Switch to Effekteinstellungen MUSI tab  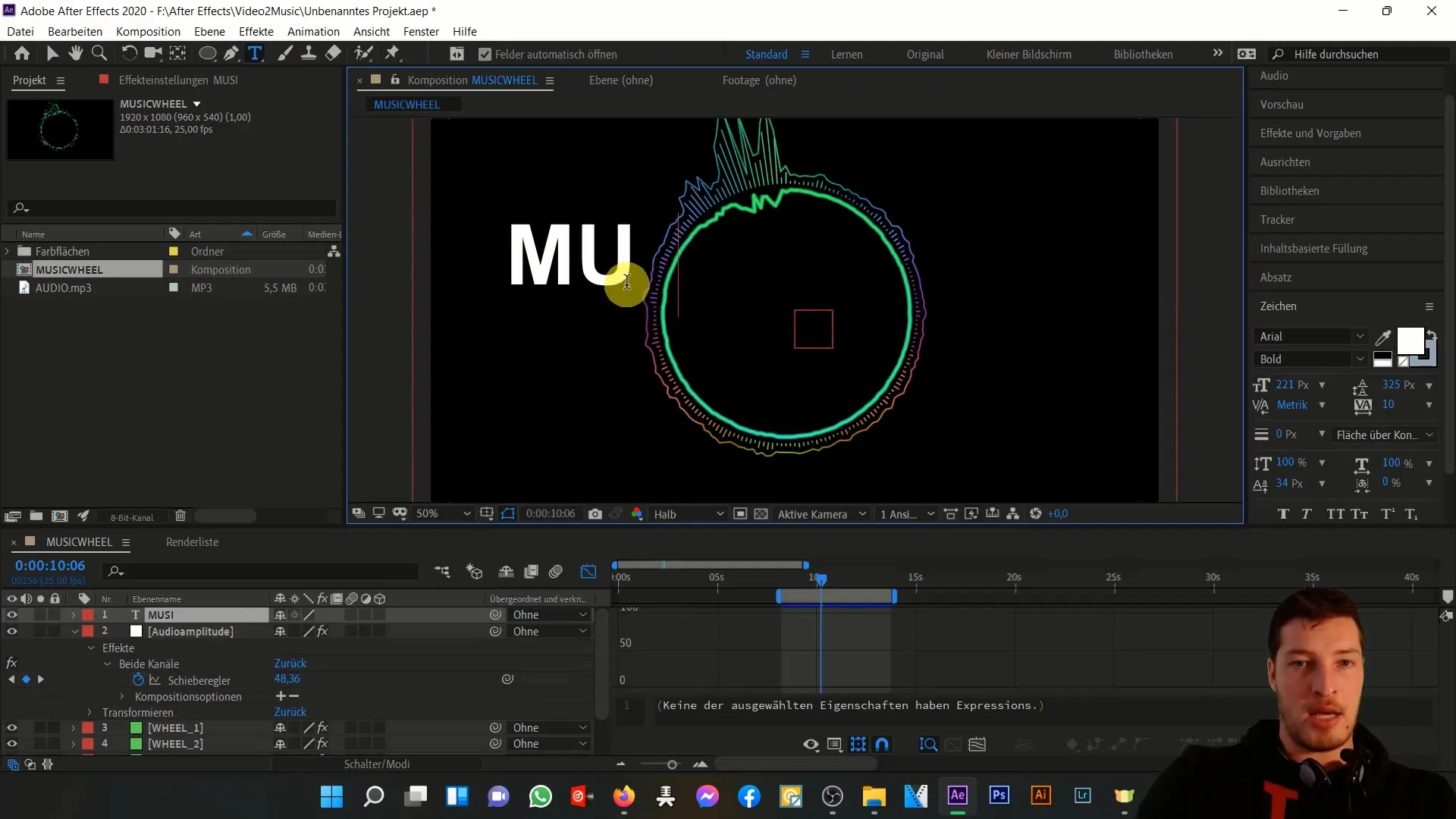(178, 80)
